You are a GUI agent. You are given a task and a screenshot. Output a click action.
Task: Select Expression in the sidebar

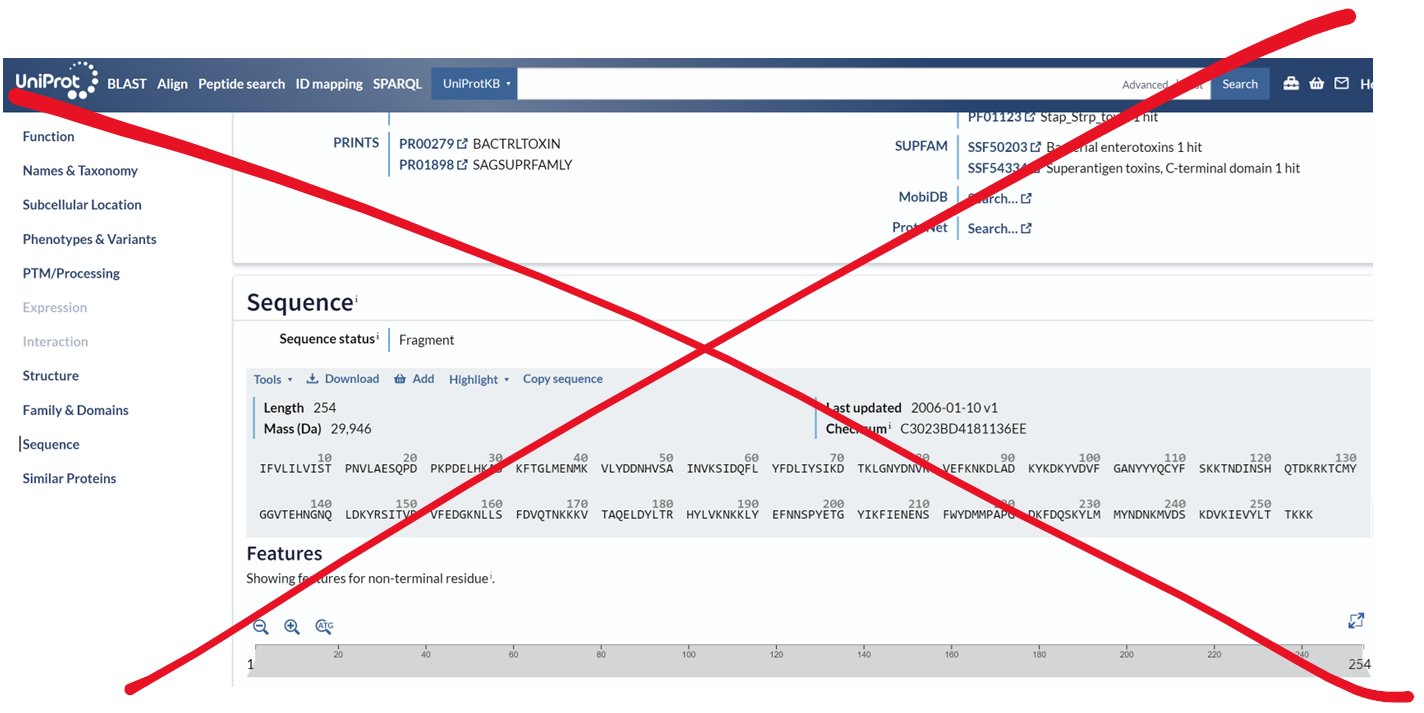[55, 308]
